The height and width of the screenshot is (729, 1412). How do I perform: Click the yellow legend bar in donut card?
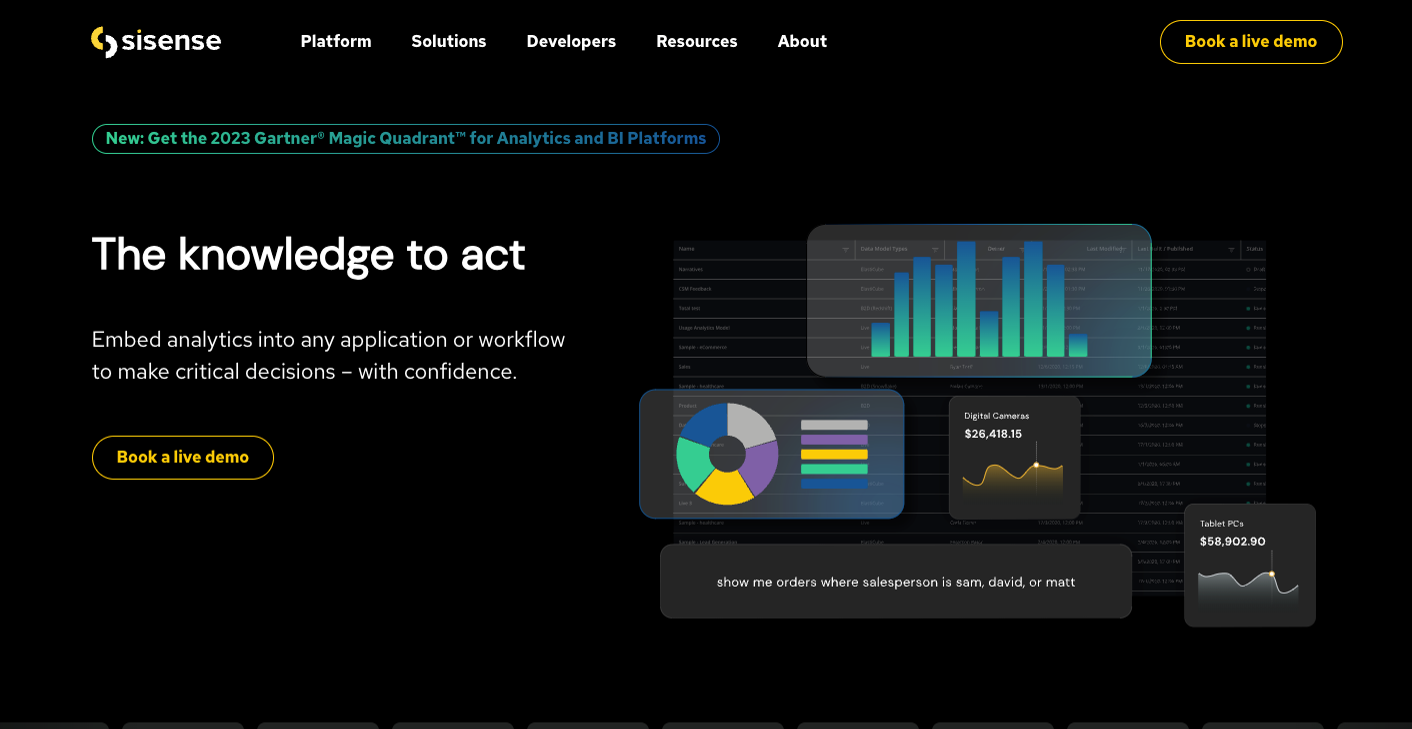point(834,454)
